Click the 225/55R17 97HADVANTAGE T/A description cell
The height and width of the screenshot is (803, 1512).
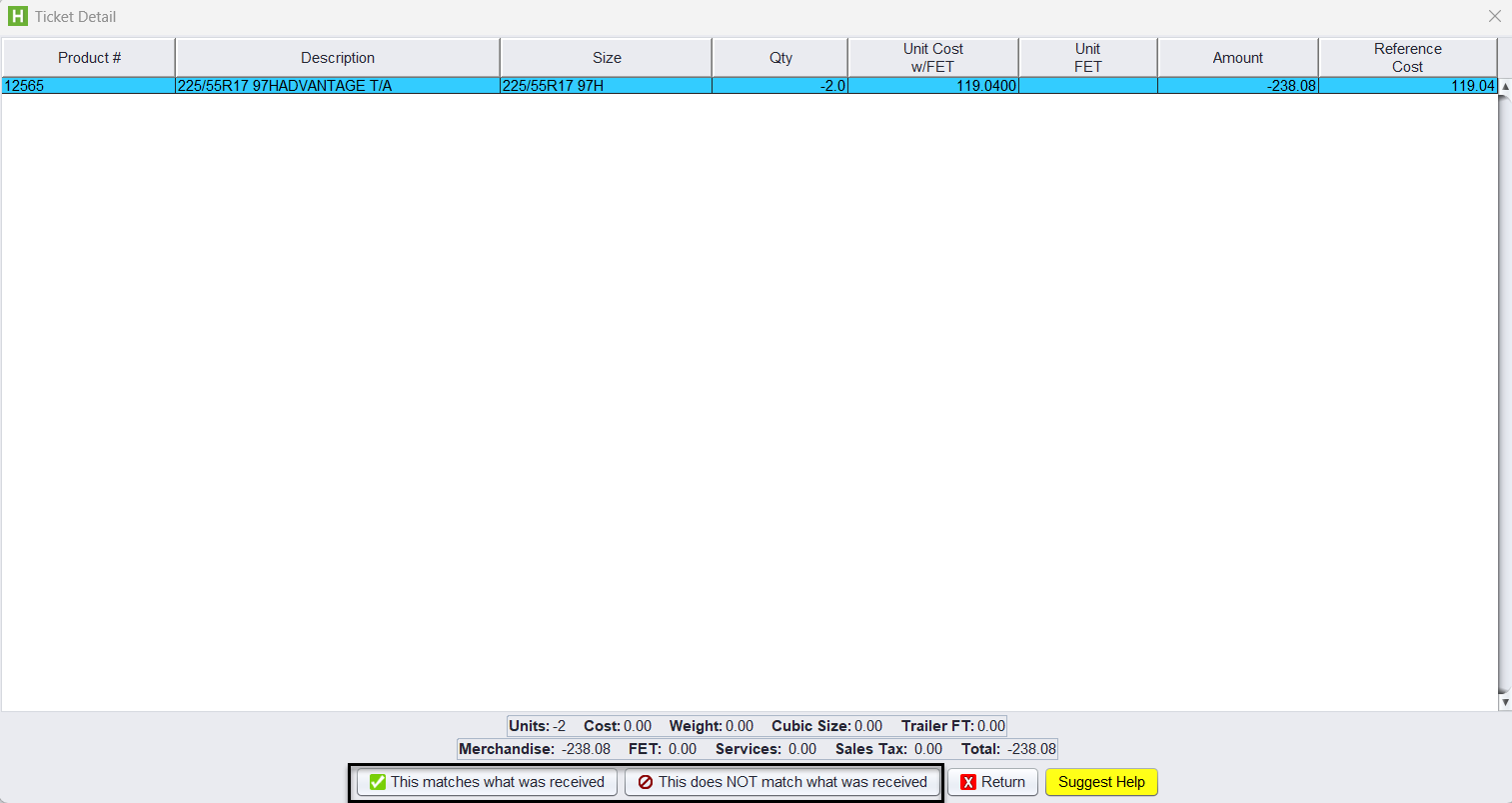pos(337,86)
